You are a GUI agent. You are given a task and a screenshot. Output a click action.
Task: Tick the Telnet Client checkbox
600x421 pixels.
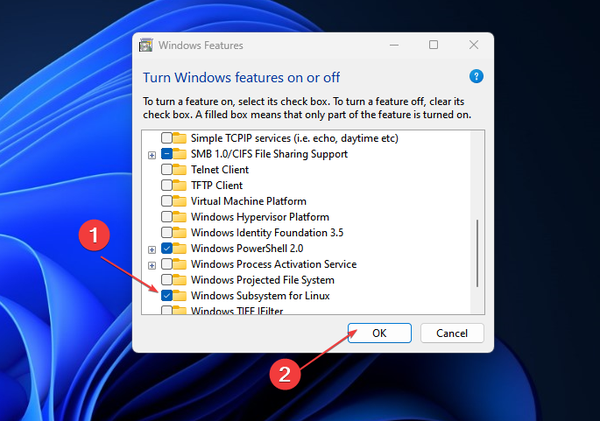click(166, 170)
